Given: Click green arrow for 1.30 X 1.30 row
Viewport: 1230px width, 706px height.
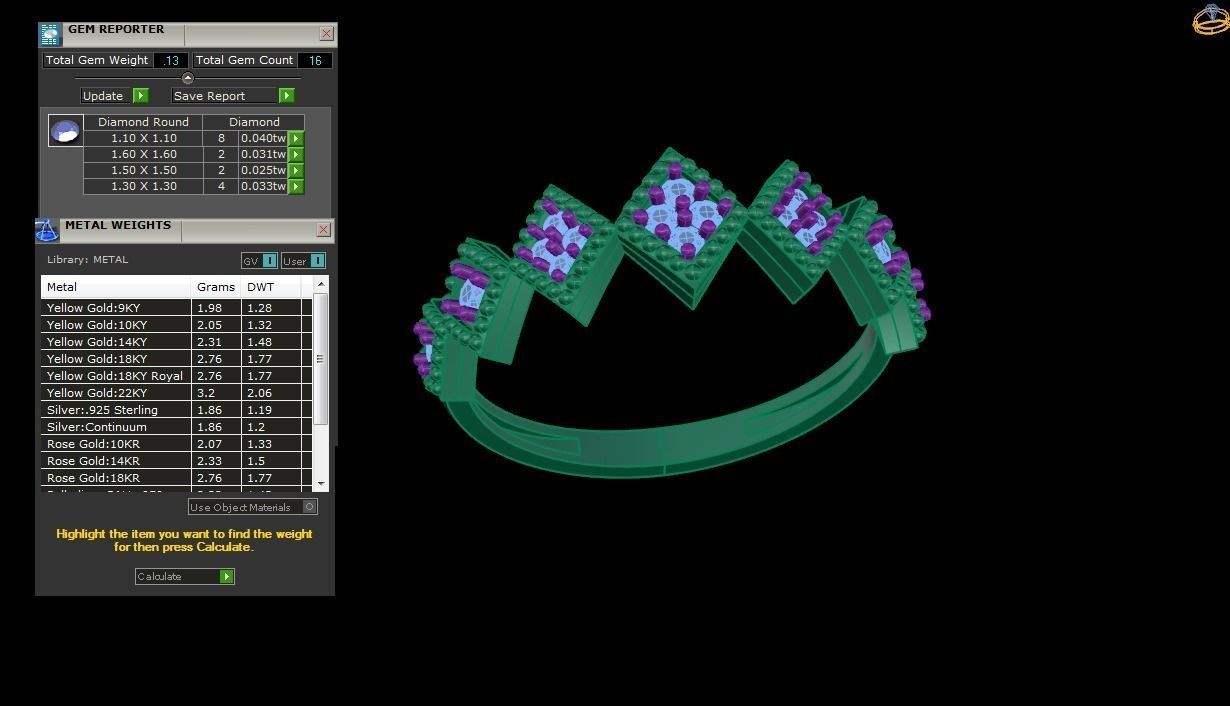Looking at the screenshot, I should click(296, 187).
